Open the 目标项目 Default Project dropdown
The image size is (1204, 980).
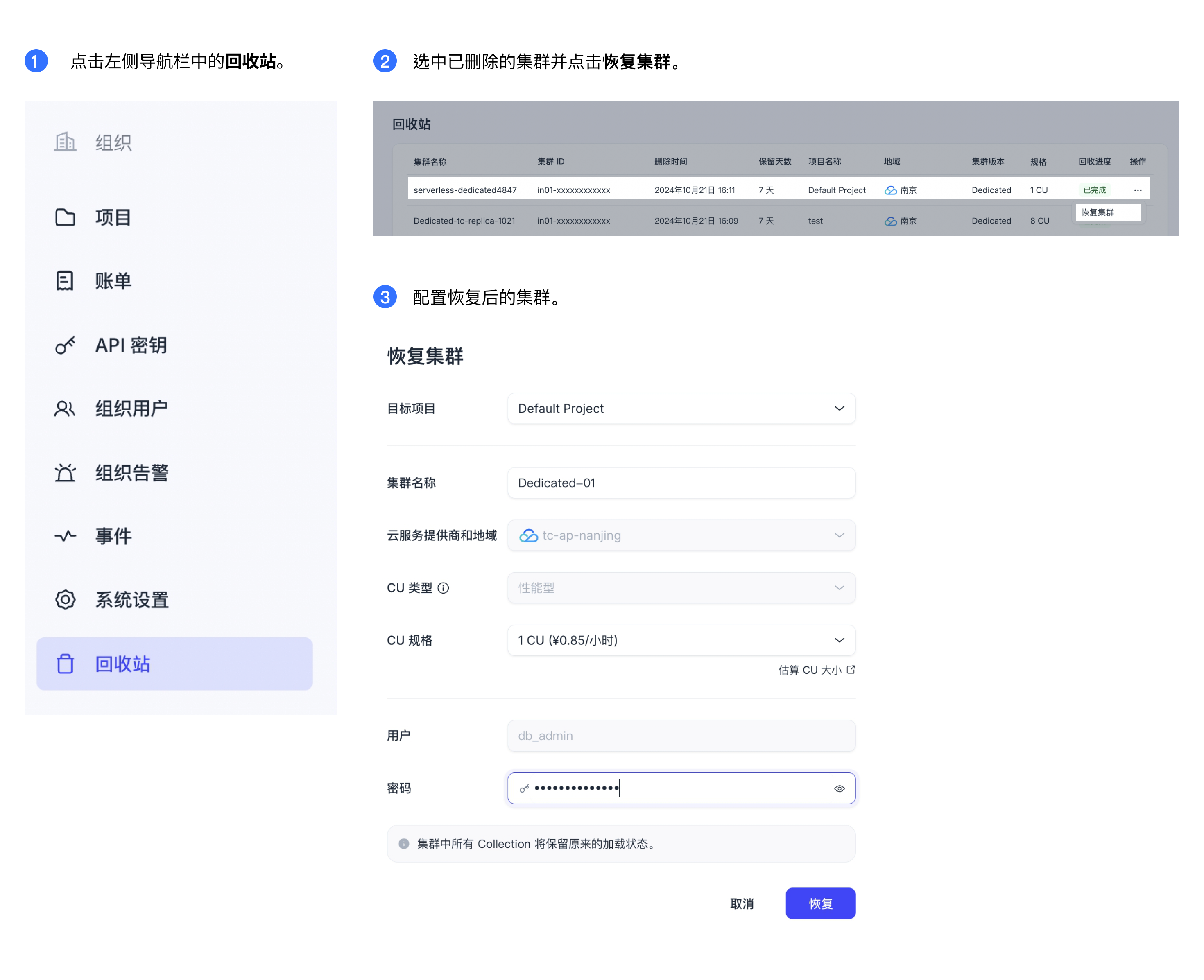(681, 409)
